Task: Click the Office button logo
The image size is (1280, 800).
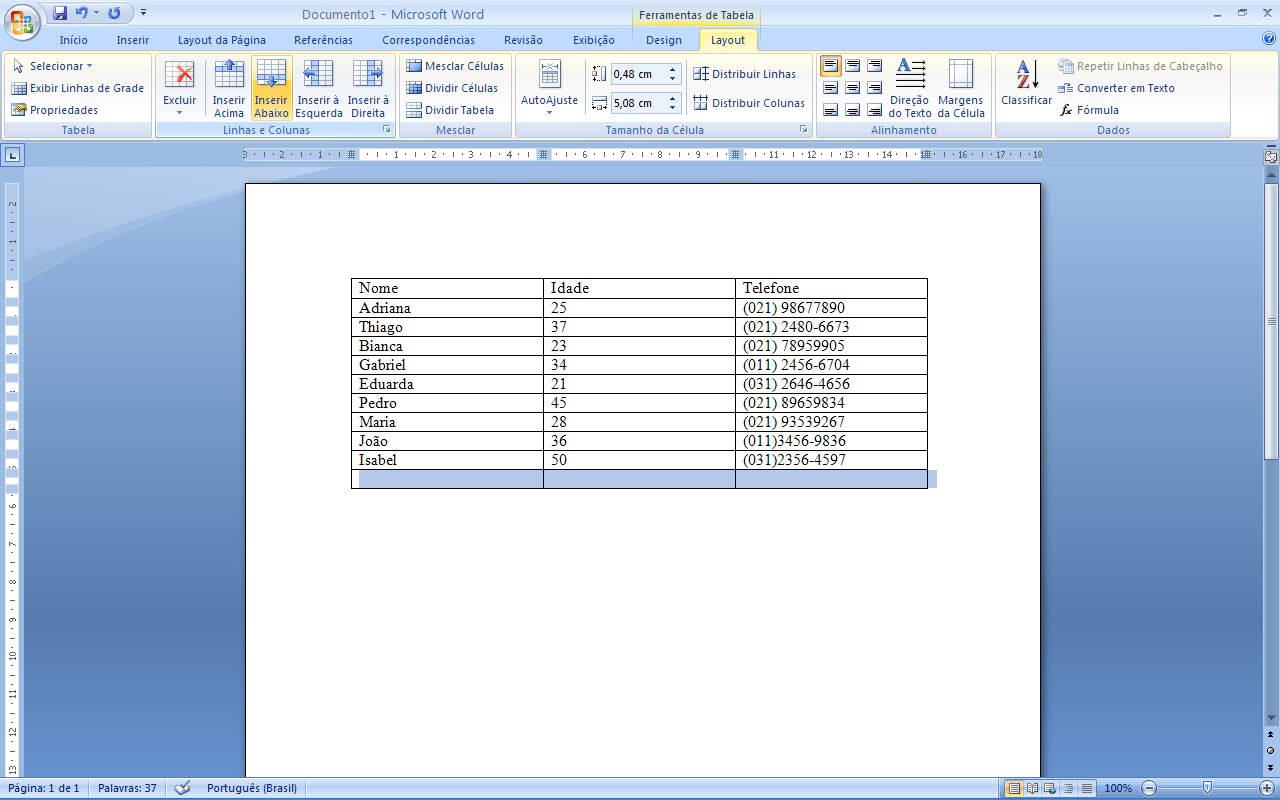Action: [x=21, y=22]
